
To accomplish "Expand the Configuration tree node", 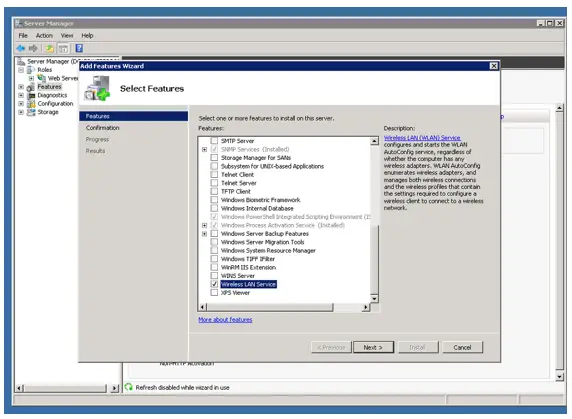I will (21, 104).
